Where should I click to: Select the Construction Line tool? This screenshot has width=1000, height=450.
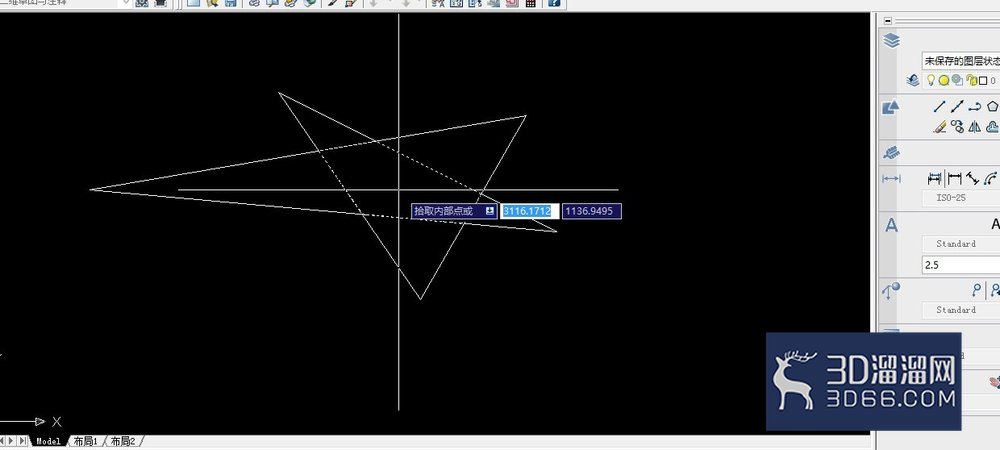pyautogui.click(x=957, y=106)
